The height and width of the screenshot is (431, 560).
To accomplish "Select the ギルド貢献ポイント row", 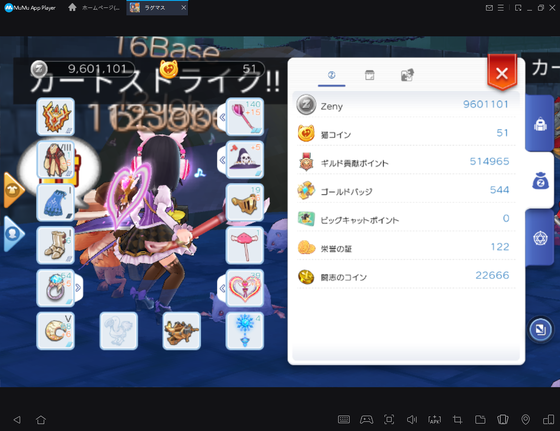I will (406, 162).
